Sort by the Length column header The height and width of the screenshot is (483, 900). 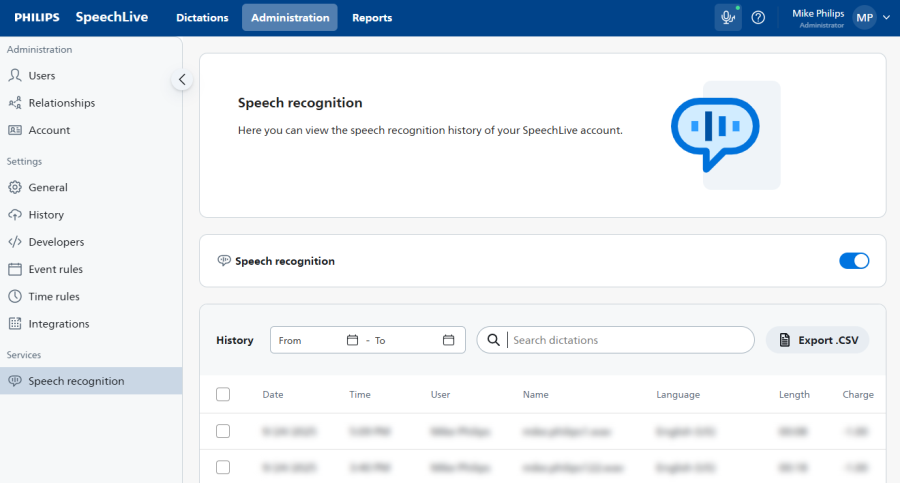794,395
